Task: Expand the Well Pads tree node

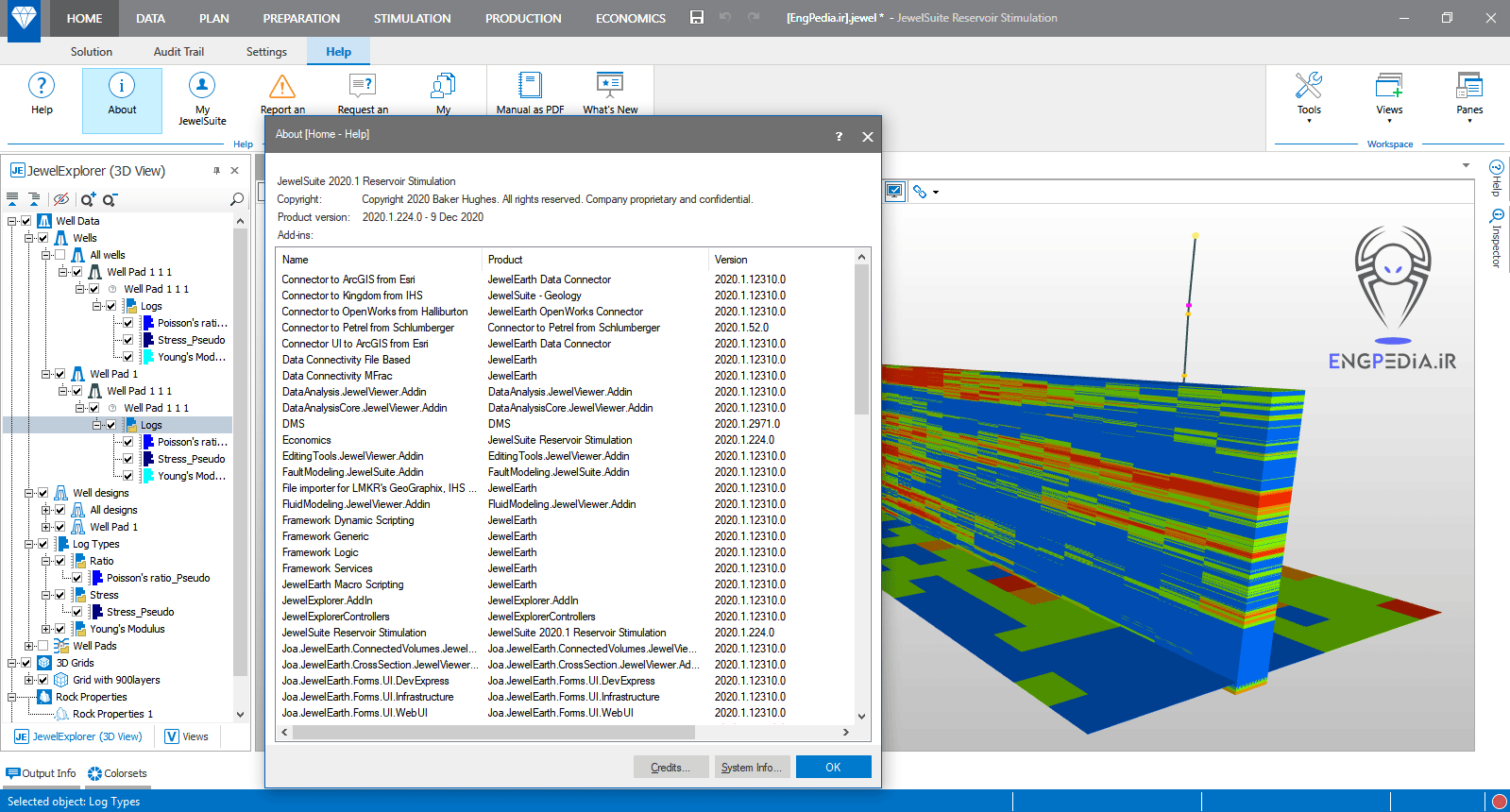Action: coord(29,646)
